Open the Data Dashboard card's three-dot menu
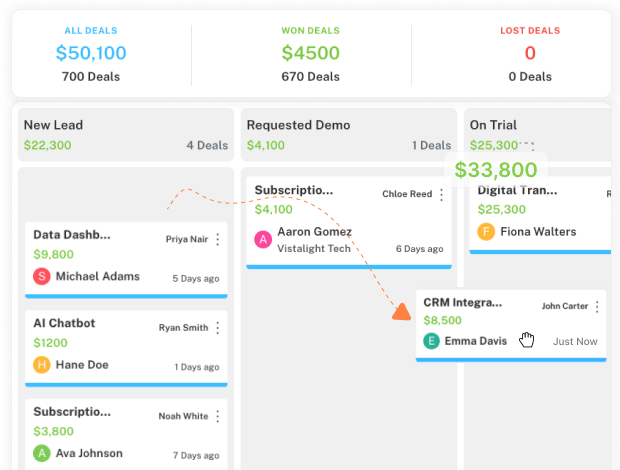Screen dimensions: 620x470 218,239
